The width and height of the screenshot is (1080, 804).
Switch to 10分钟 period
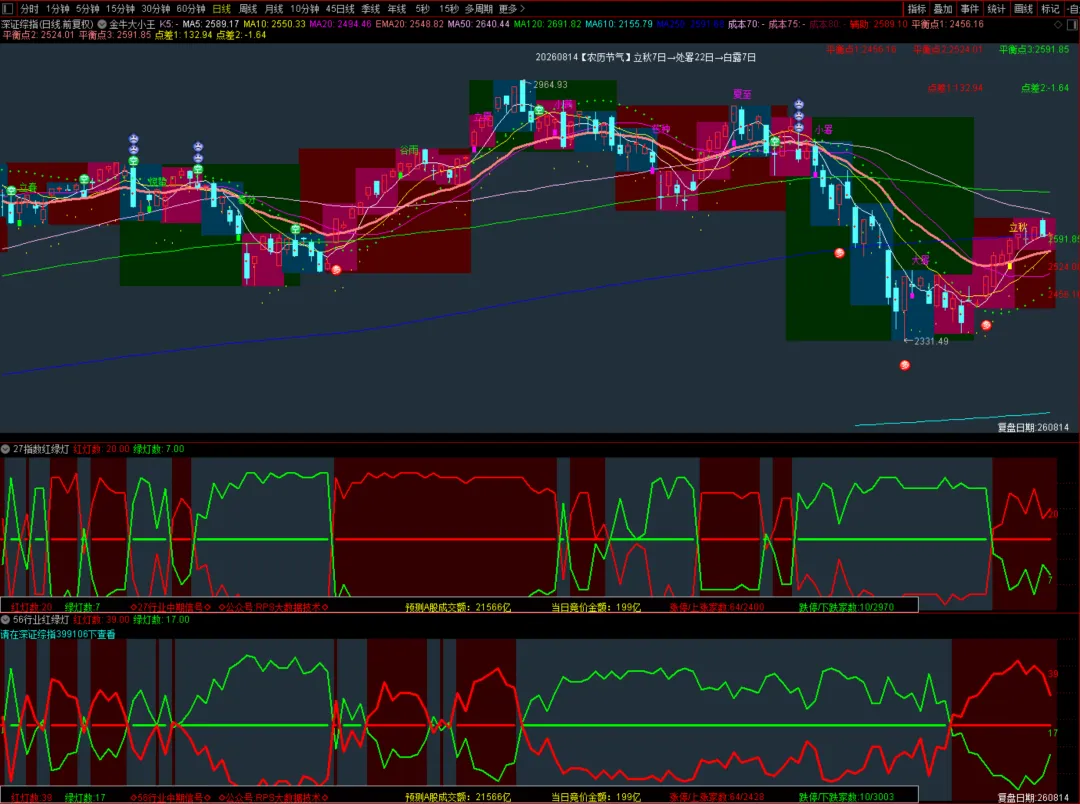(x=304, y=9)
